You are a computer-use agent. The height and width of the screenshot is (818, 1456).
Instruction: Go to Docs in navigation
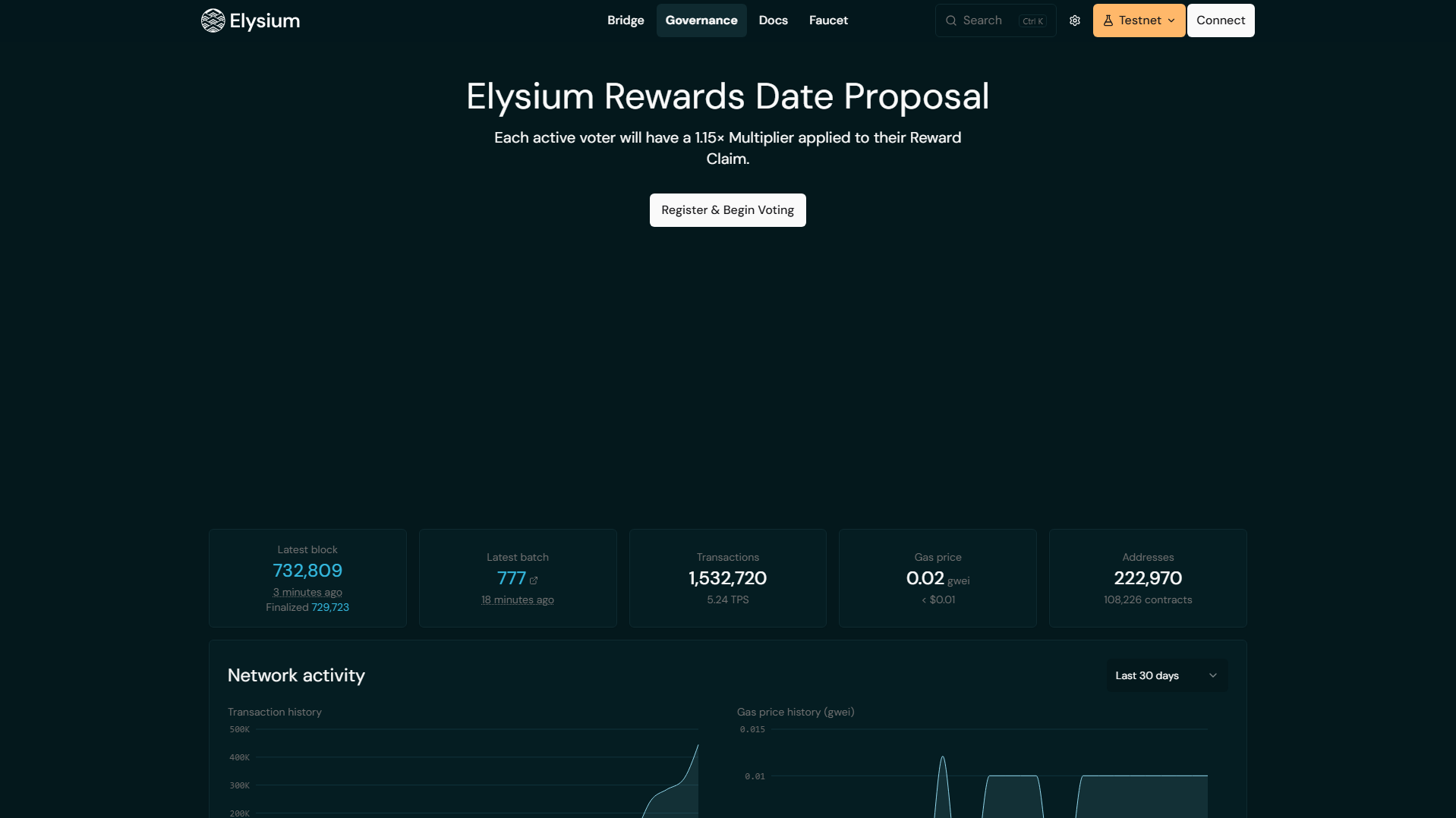(773, 20)
